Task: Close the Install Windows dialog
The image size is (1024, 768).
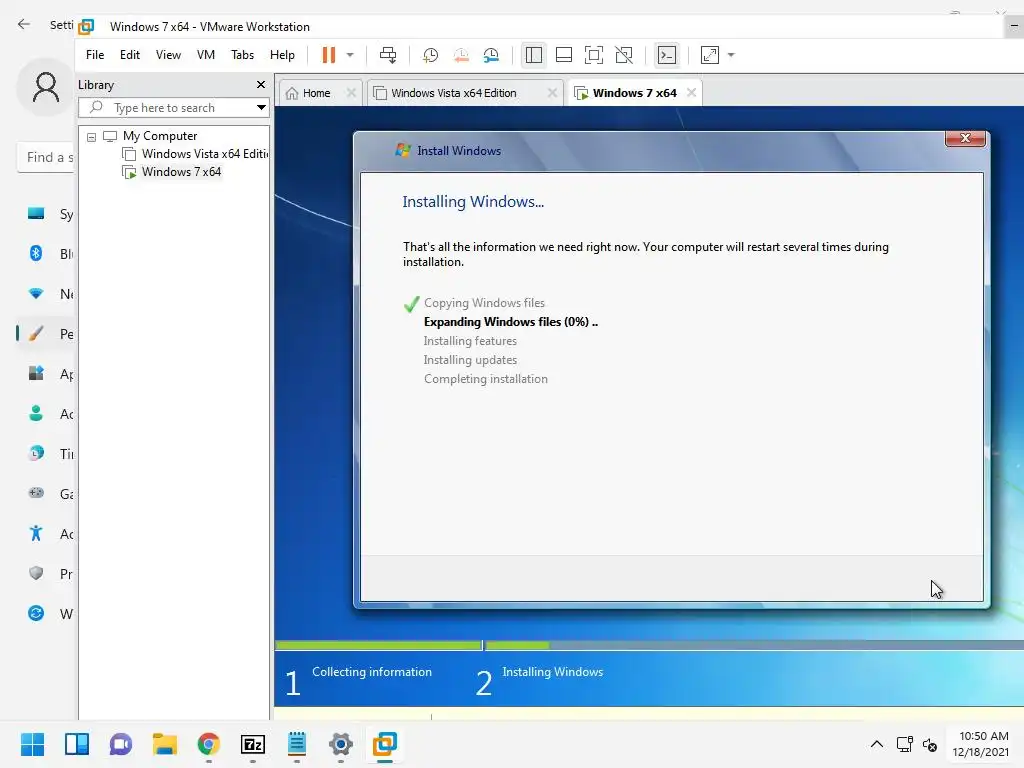Action: [965, 138]
